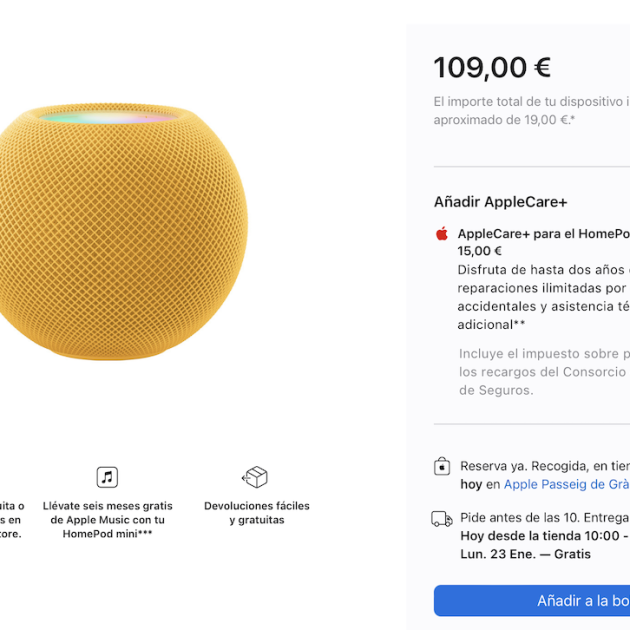Click the Devoluciones fáciles y gratuitas text
Image resolution: width=630 pixels, height=630 pixels.
pyautogui.click(x=256, y=513)
